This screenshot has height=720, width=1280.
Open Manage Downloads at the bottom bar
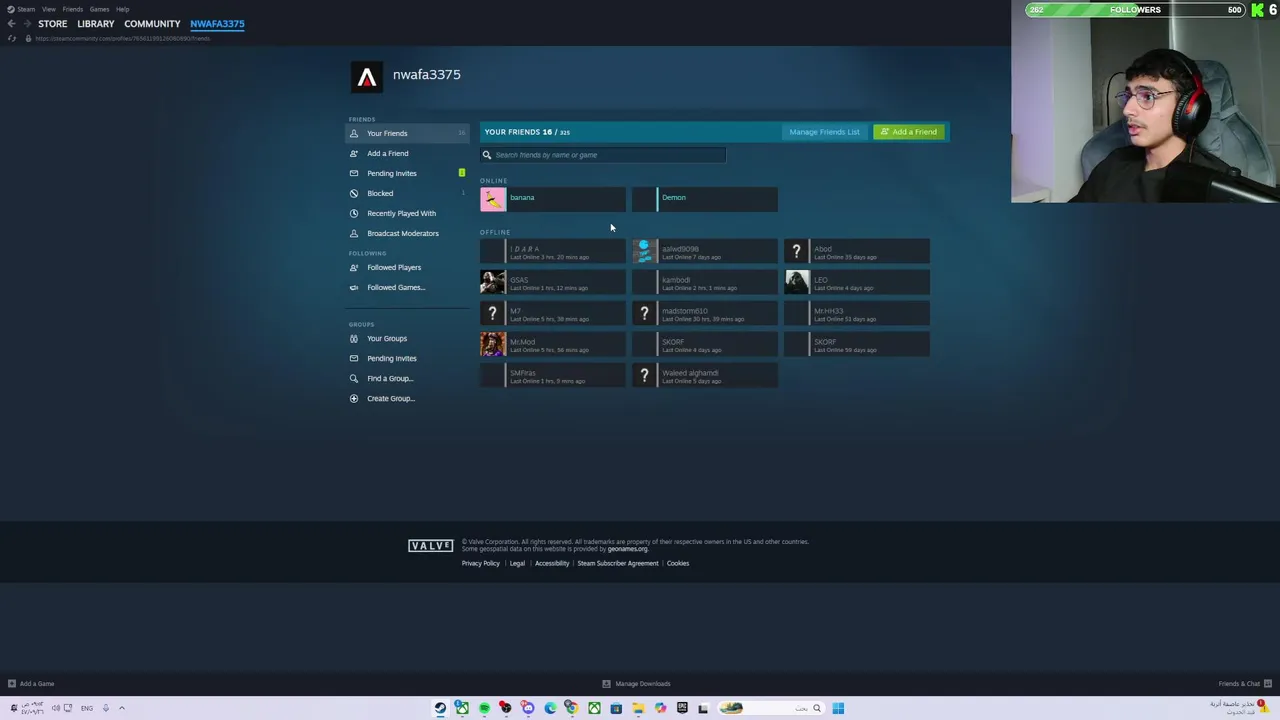pyautogui.click(x=637, y=684)
